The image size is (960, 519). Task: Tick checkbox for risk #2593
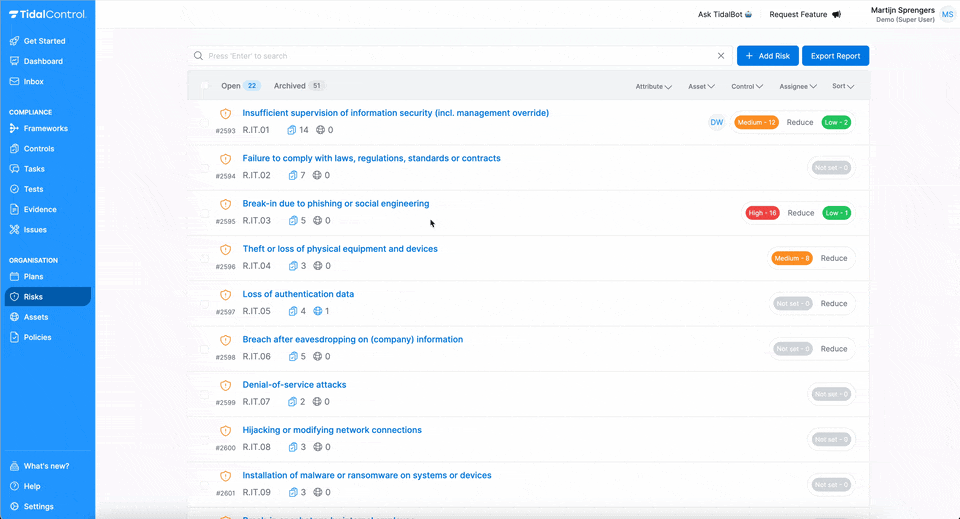click(x=204, y=122)
